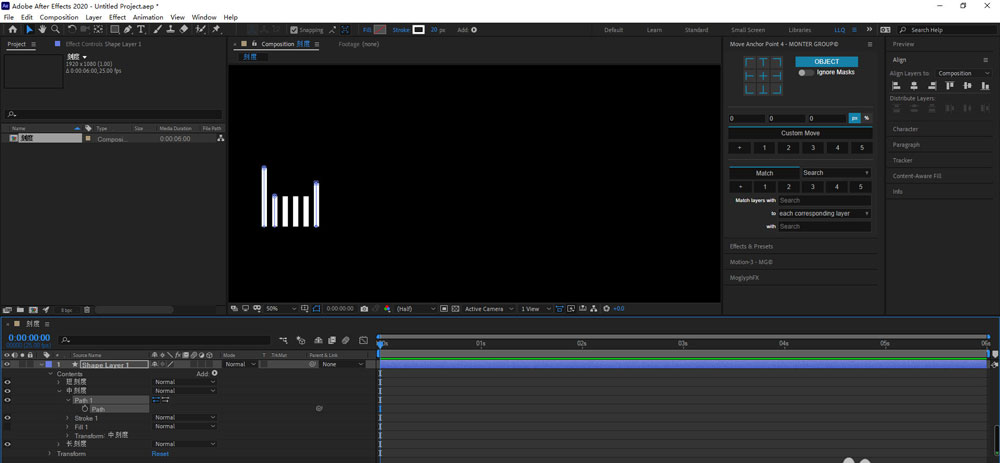
Task: Click the Custom Move button
Action: click(799, 133)
